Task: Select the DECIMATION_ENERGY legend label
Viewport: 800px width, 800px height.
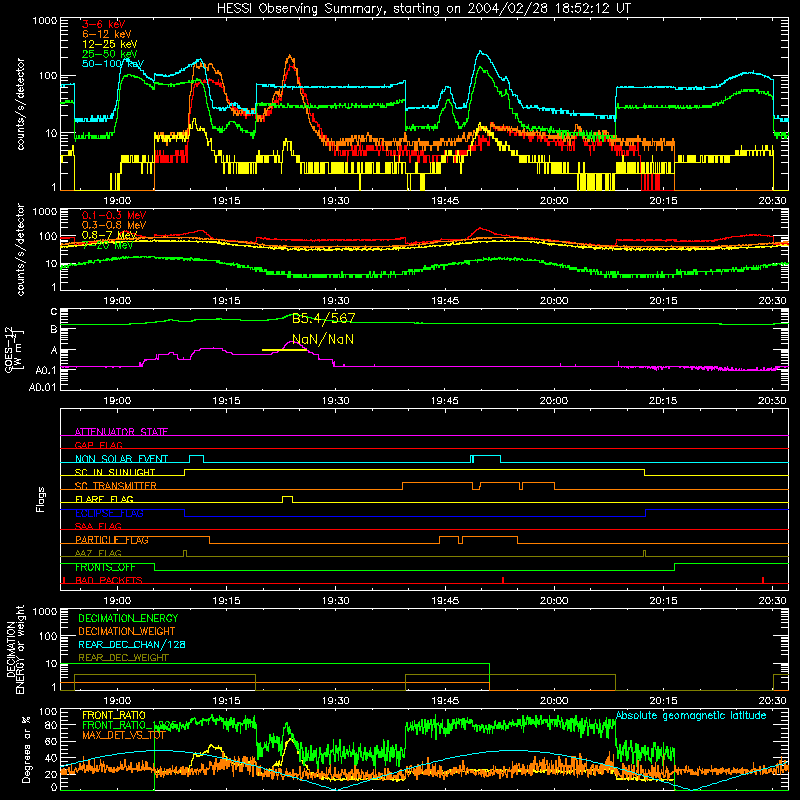Action: tap(128, 618)
